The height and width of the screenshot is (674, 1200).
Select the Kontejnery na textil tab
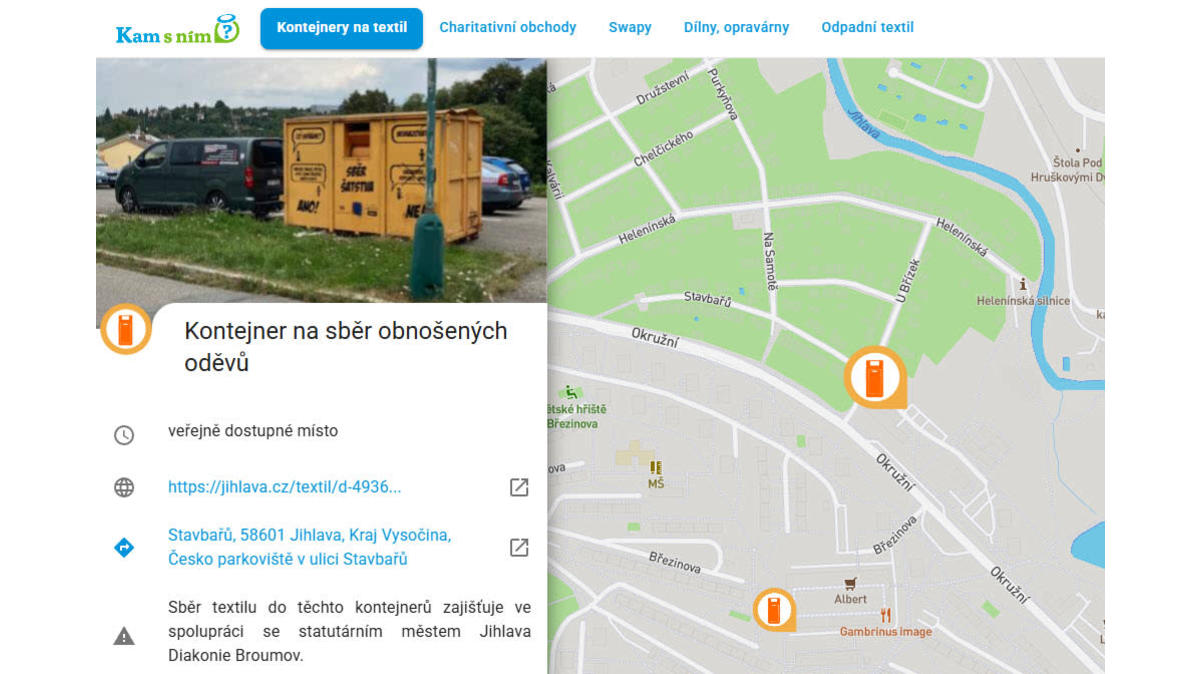coord(341,28)
